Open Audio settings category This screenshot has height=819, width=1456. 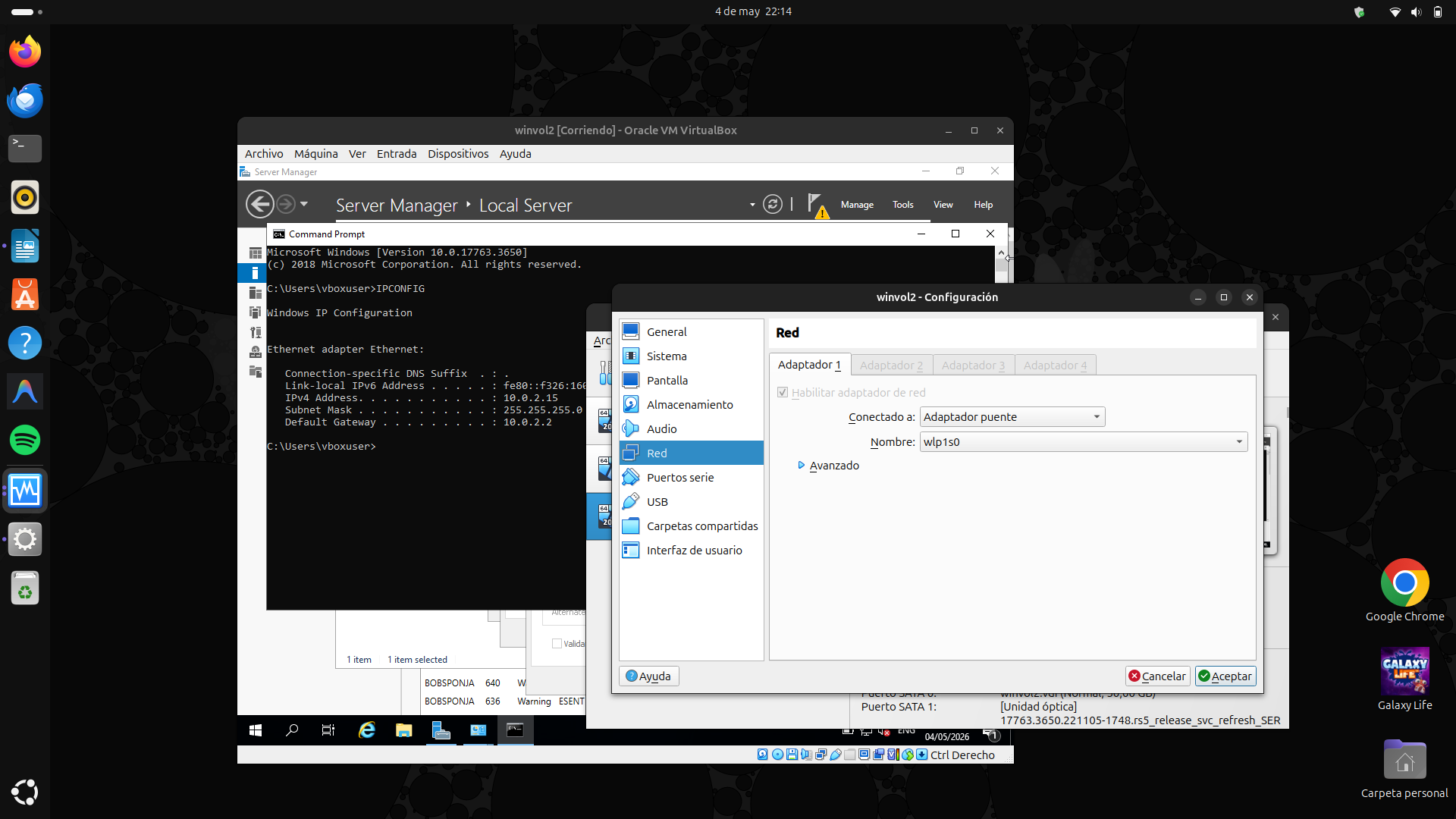tap(691, 428)
